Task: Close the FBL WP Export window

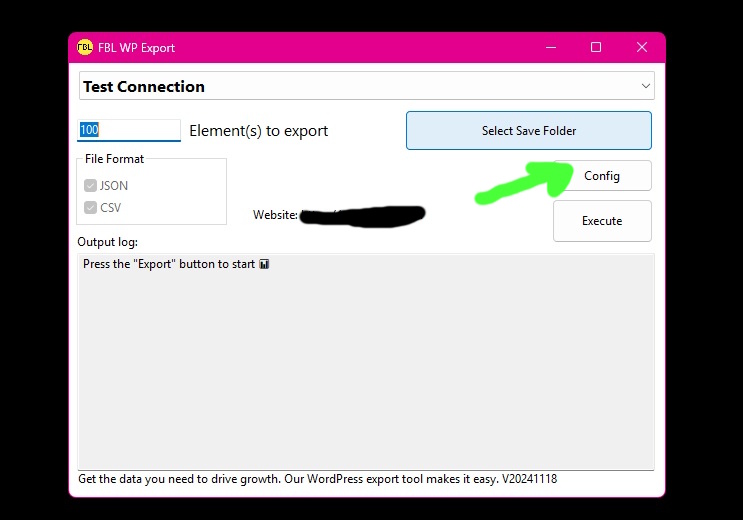Action: click(642, 47)
